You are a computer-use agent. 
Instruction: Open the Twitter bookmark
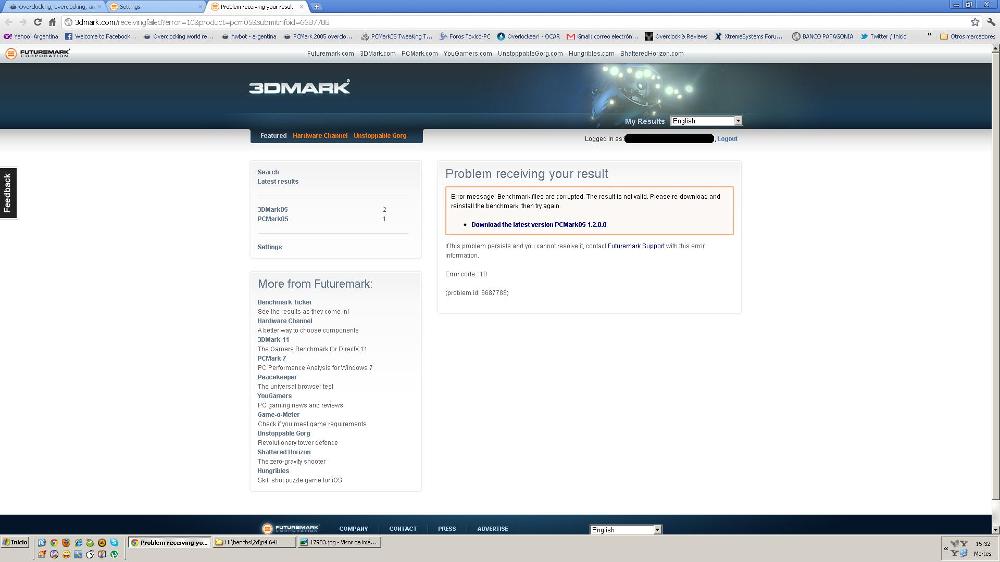(x=883, y=36)
